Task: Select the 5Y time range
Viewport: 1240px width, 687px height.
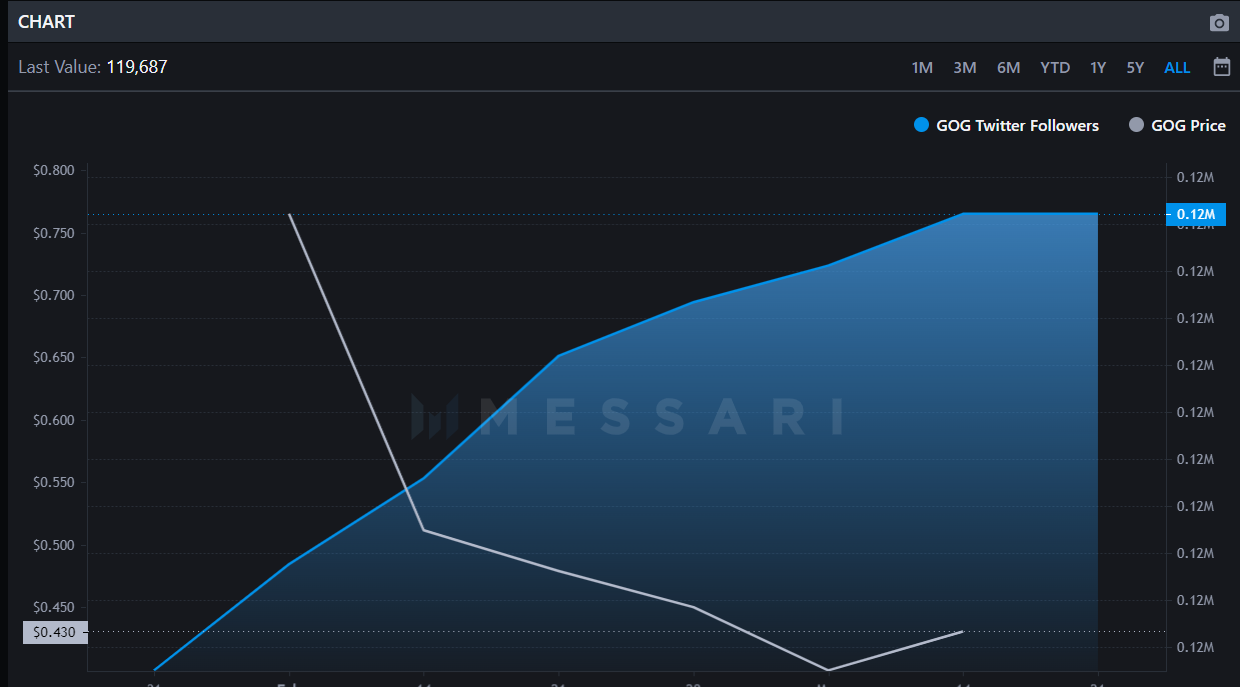Action: tap(1135, 68)
